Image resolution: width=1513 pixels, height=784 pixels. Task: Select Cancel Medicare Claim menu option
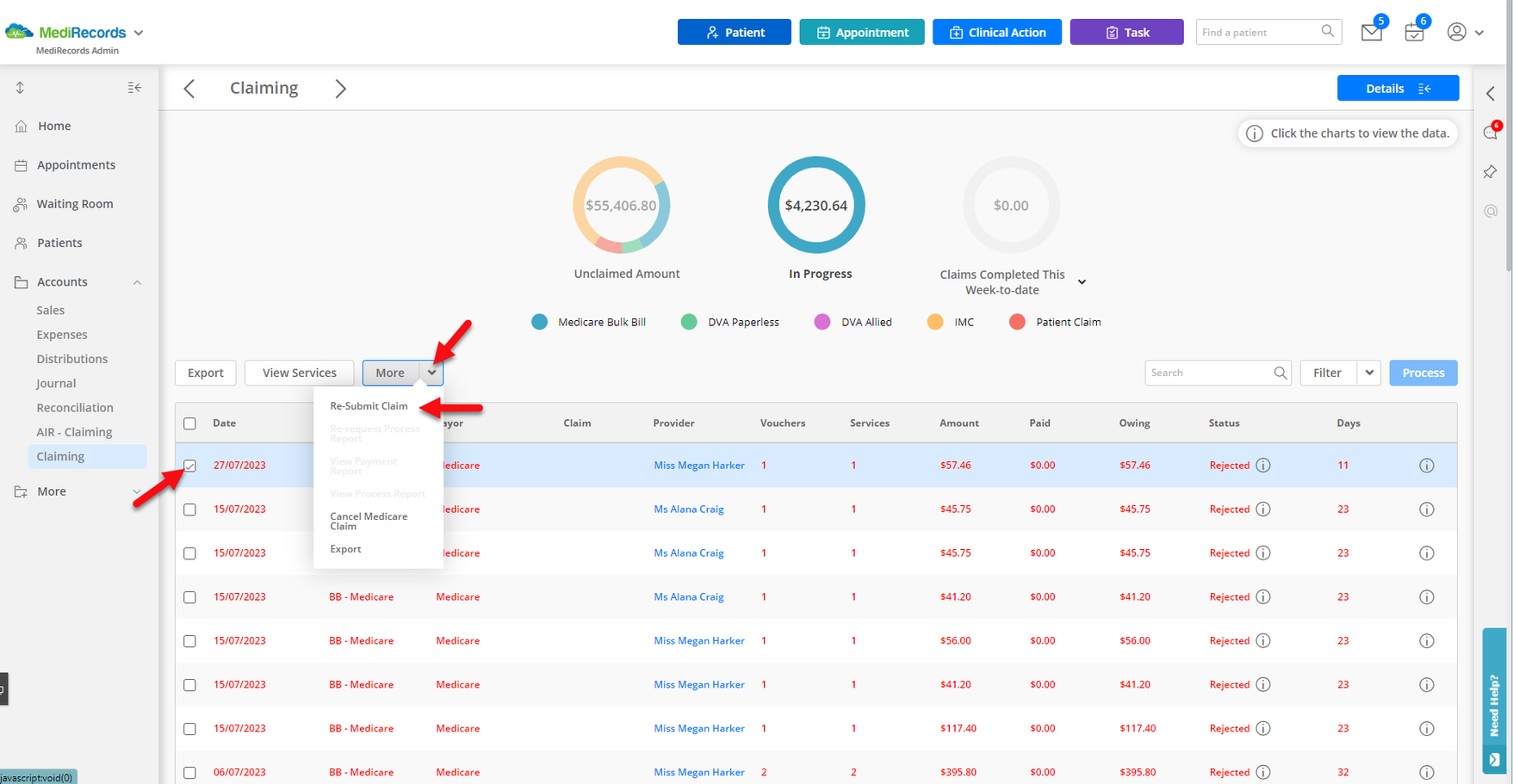pos(369,521)
